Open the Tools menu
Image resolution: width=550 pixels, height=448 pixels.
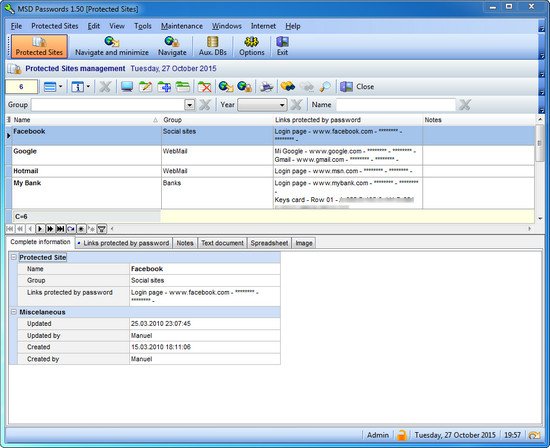click(143, 26)
